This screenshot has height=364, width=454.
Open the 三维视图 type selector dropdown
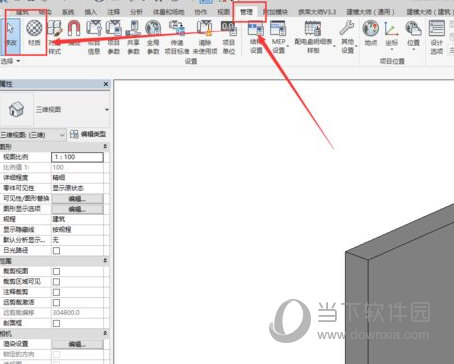107,110
